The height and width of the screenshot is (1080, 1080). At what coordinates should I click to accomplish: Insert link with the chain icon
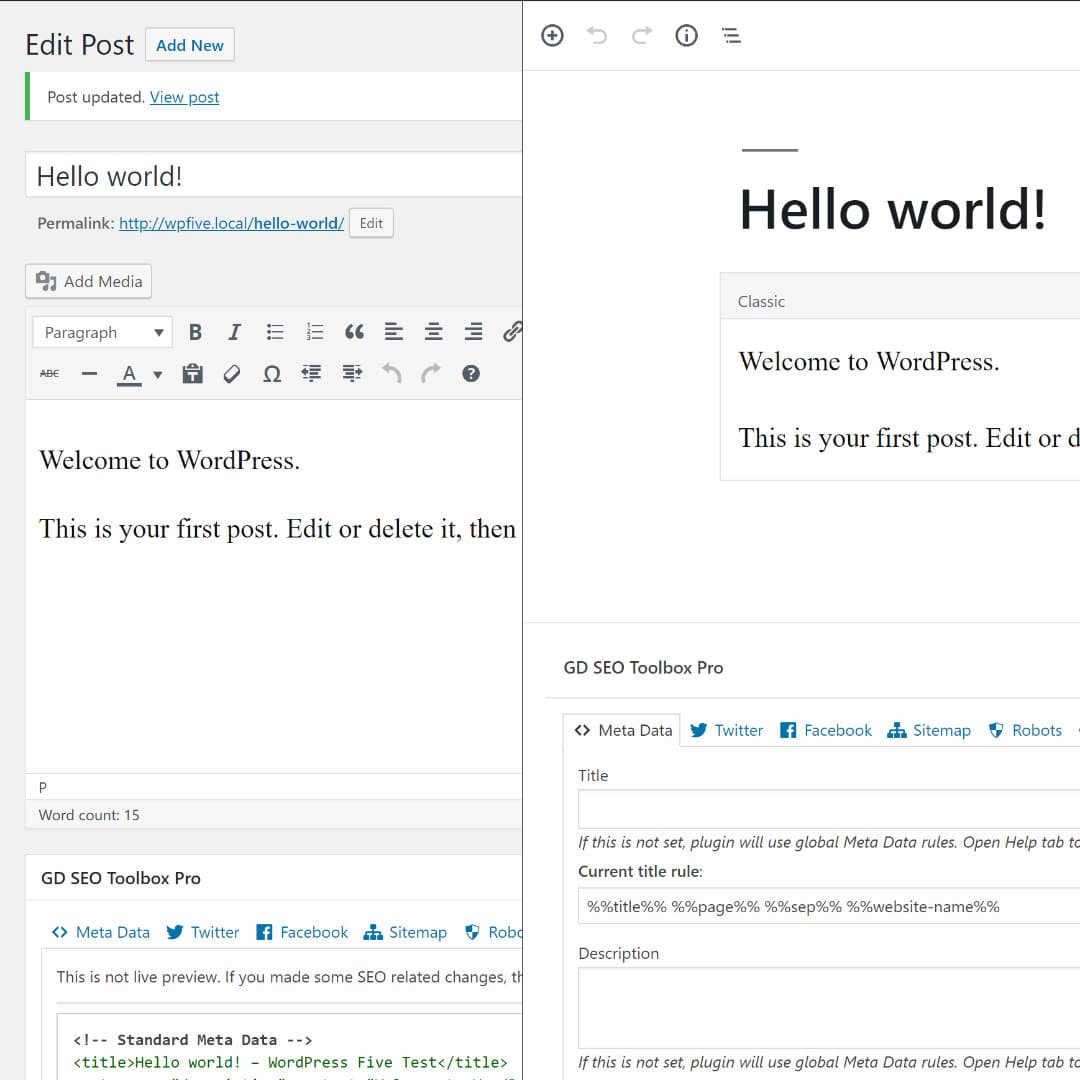(x=512, y=333)
